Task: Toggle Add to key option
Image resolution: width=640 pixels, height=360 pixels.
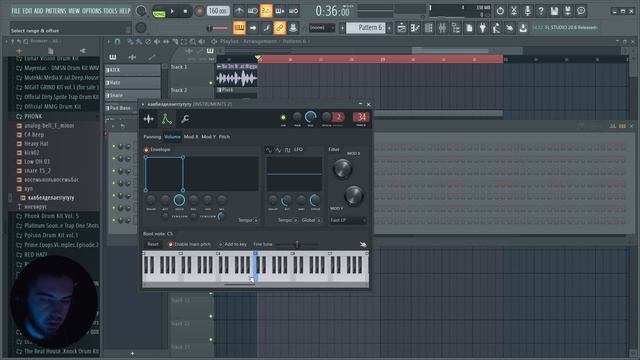Action: [233, 244]
